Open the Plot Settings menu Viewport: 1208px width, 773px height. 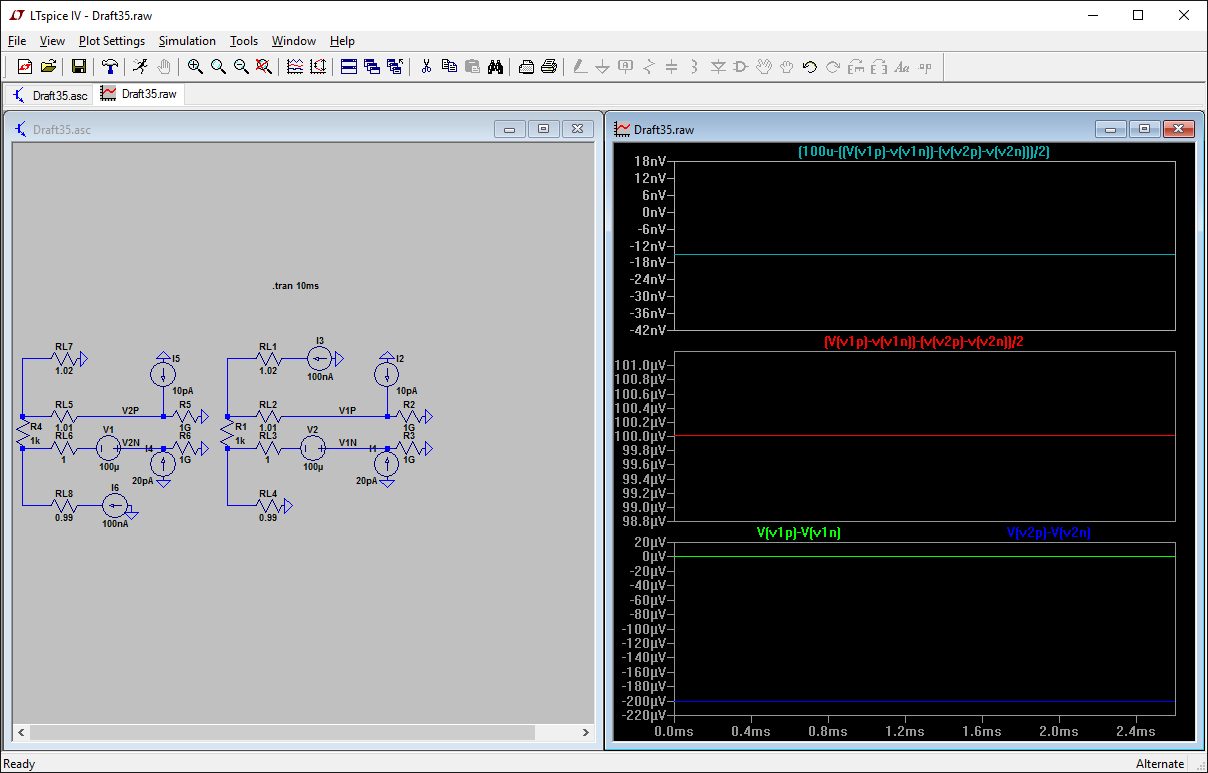click(x=112, y=41)
